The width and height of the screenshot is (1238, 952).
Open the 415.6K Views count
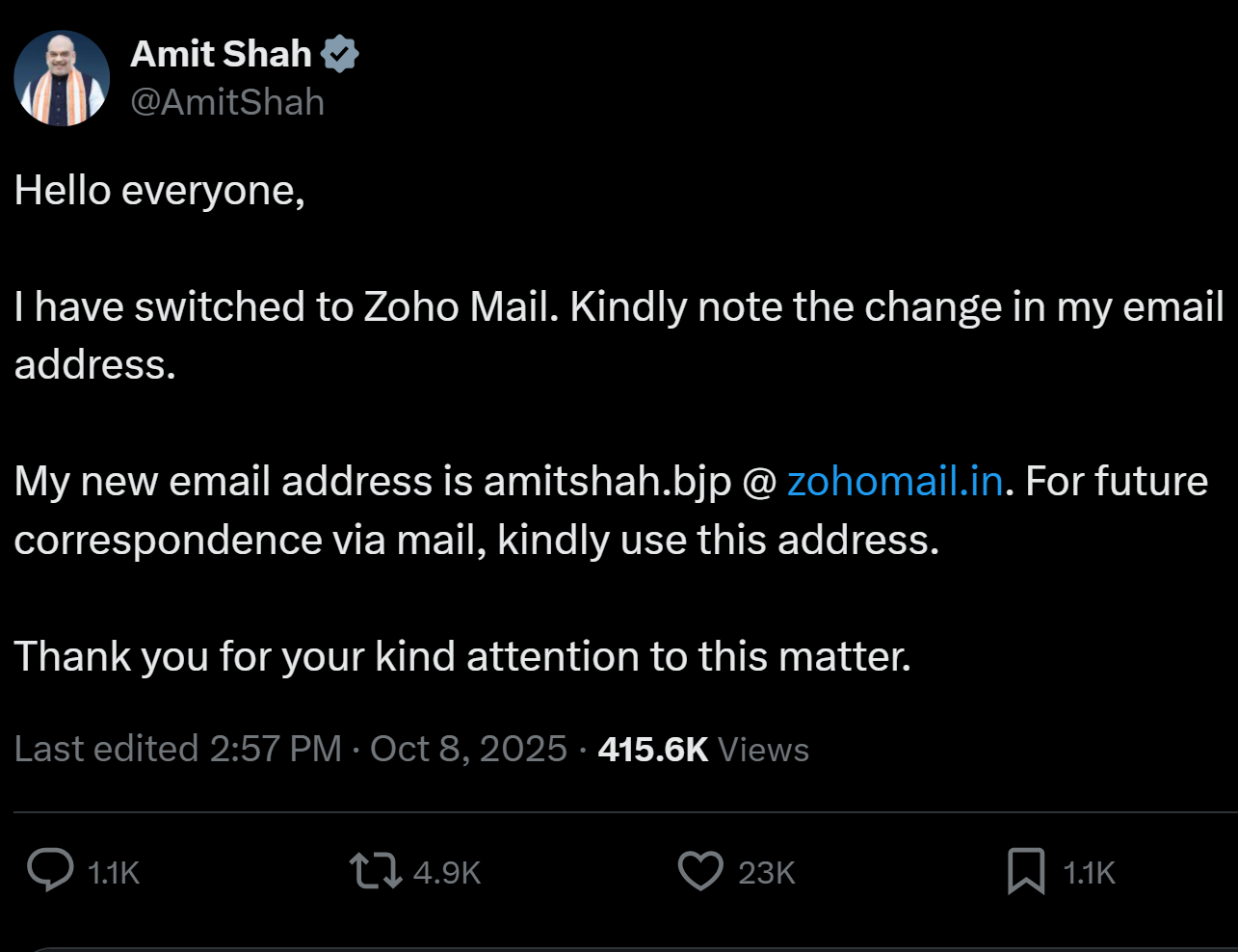tap(703, 749)
